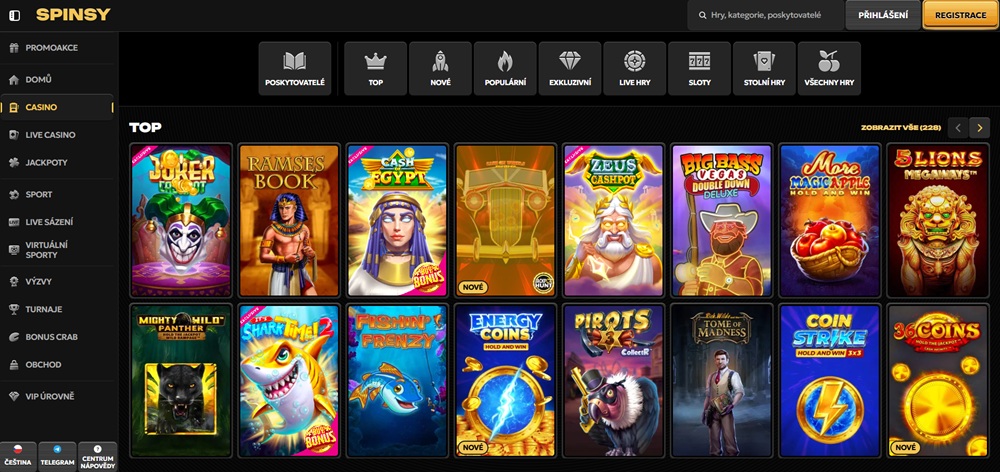
Task: Open the golden vintage car game tile
Action: point(505,221)
